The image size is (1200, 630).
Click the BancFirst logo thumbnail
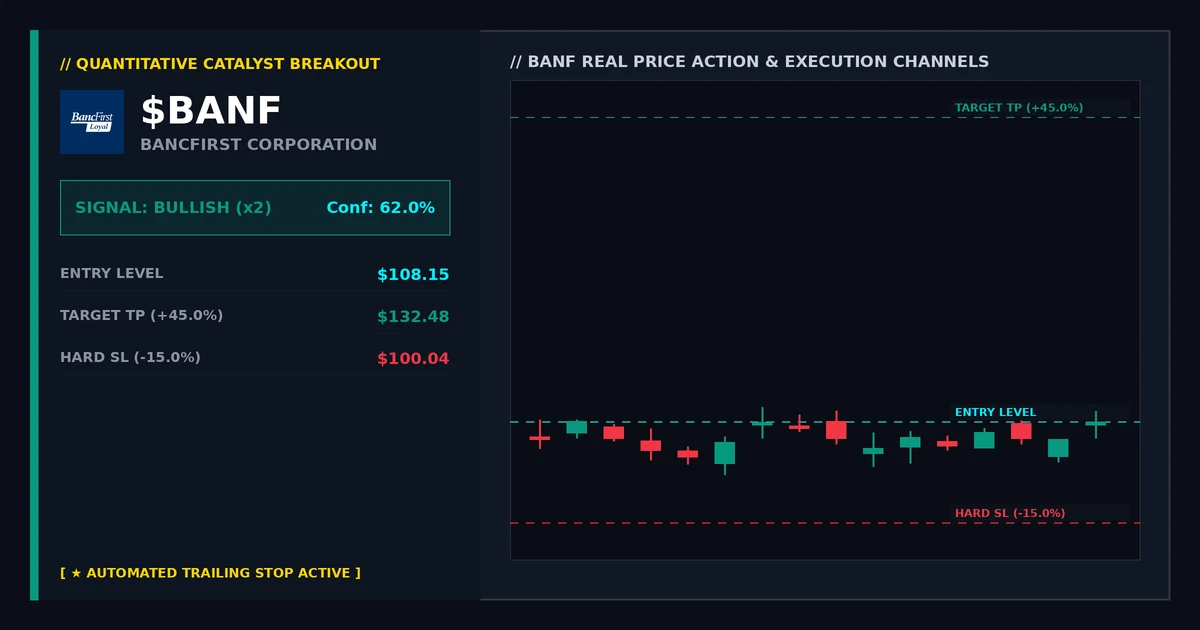pyautogui.click(x=92, y=122)
